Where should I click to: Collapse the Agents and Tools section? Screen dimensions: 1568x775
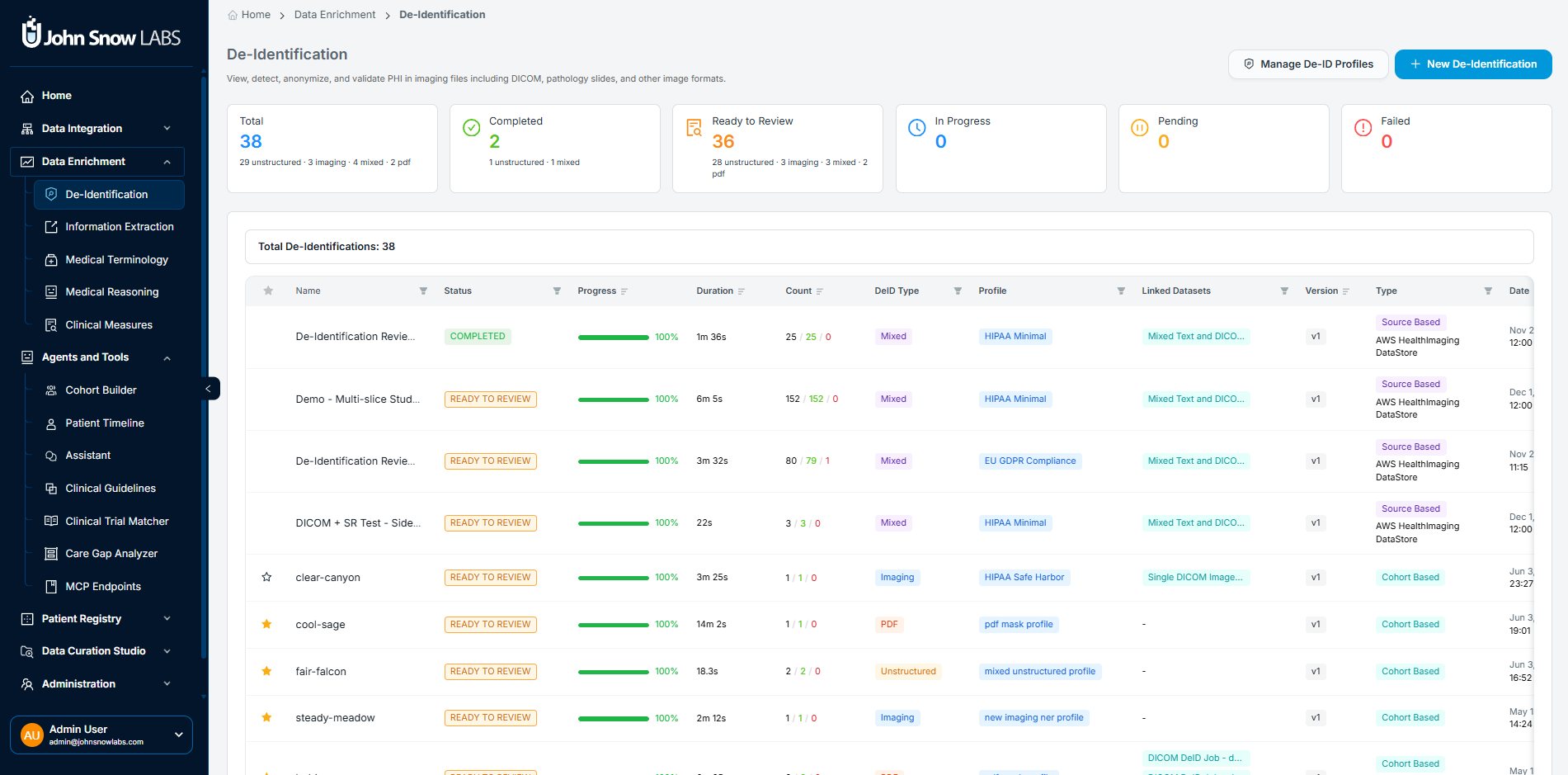click(167, 358)
